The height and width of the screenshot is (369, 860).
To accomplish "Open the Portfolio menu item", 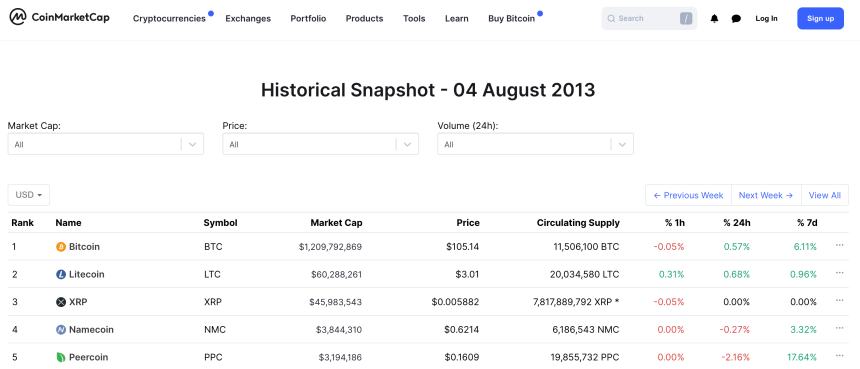I will pyautogui.click(x=308, y=19).
